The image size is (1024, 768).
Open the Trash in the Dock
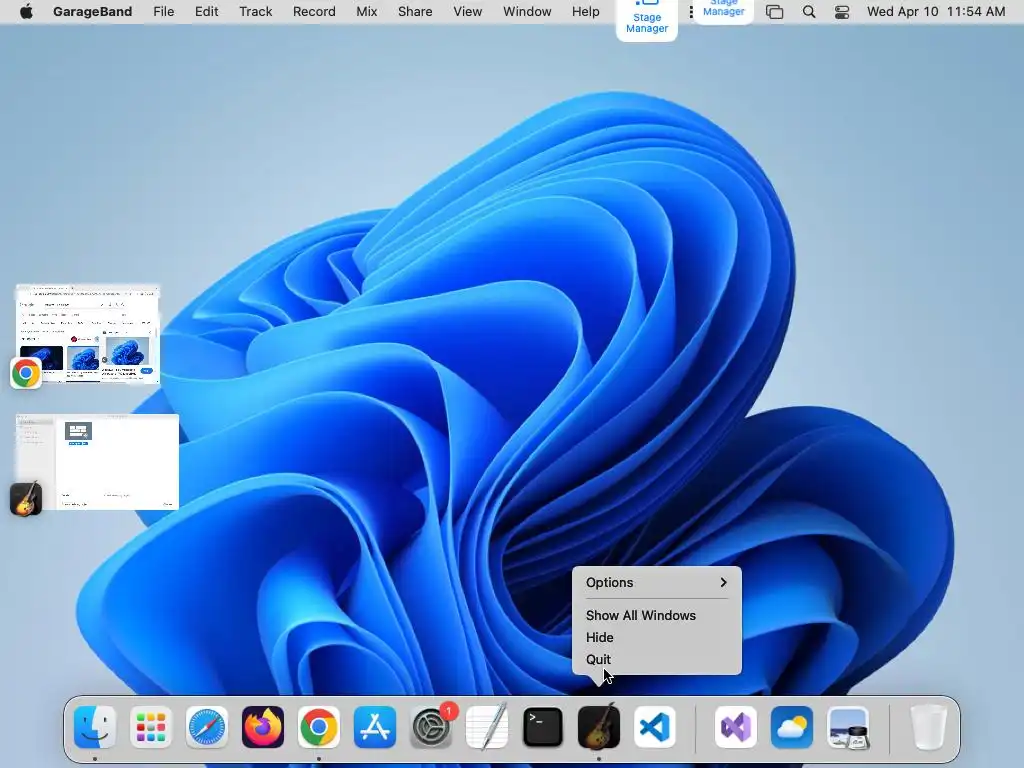(928, 727)
